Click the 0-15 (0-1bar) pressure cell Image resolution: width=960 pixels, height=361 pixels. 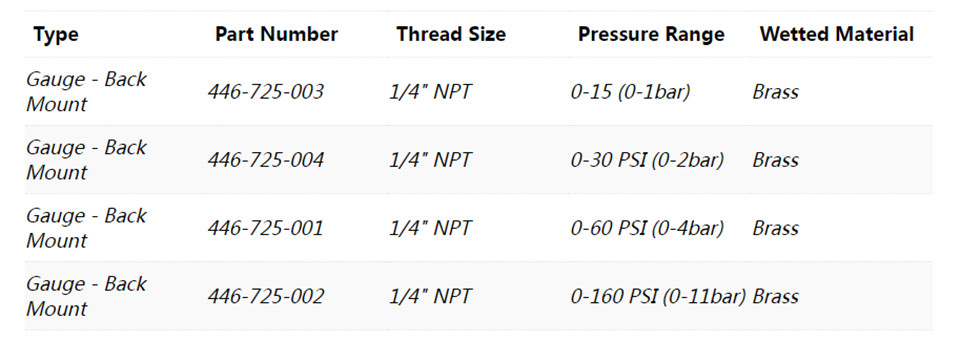tap(630, 92)
